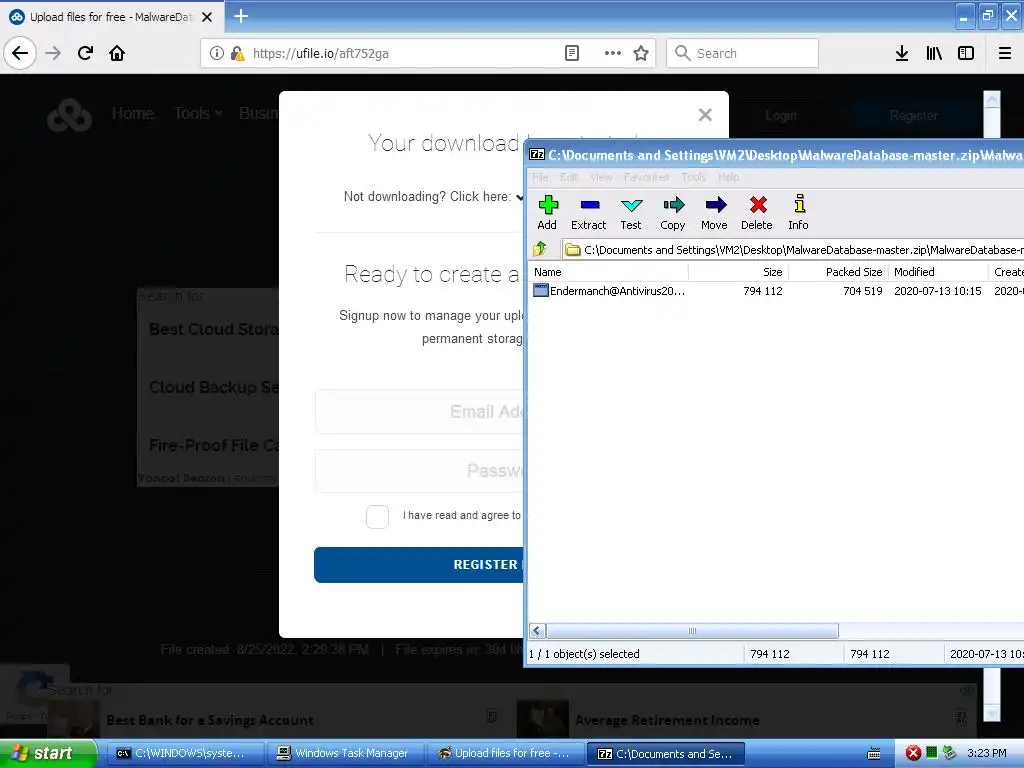Click the Register button in site header

(913, 116)
